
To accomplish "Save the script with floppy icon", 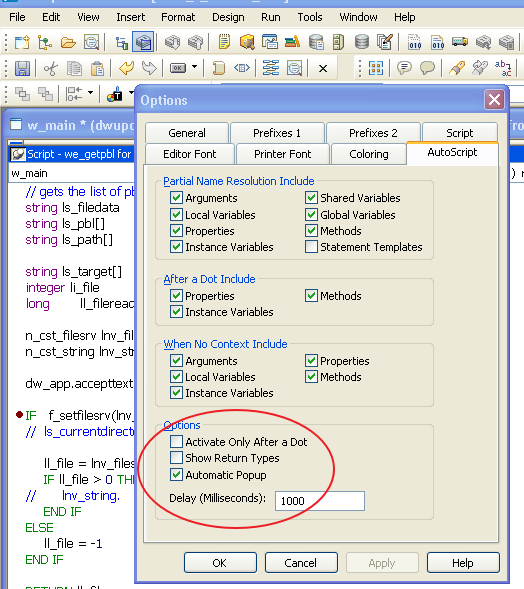I will pos(22,68).
